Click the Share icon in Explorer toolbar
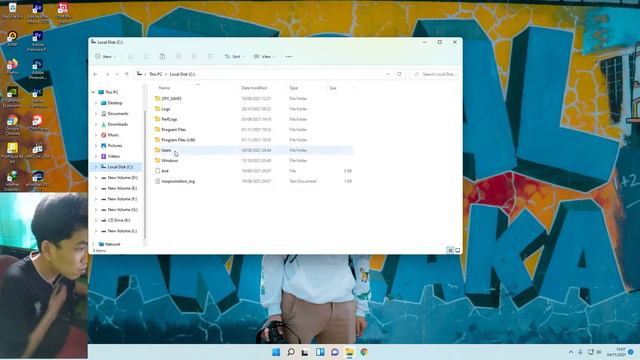This screenshot has width=640, height=360. tap(194, 56)
